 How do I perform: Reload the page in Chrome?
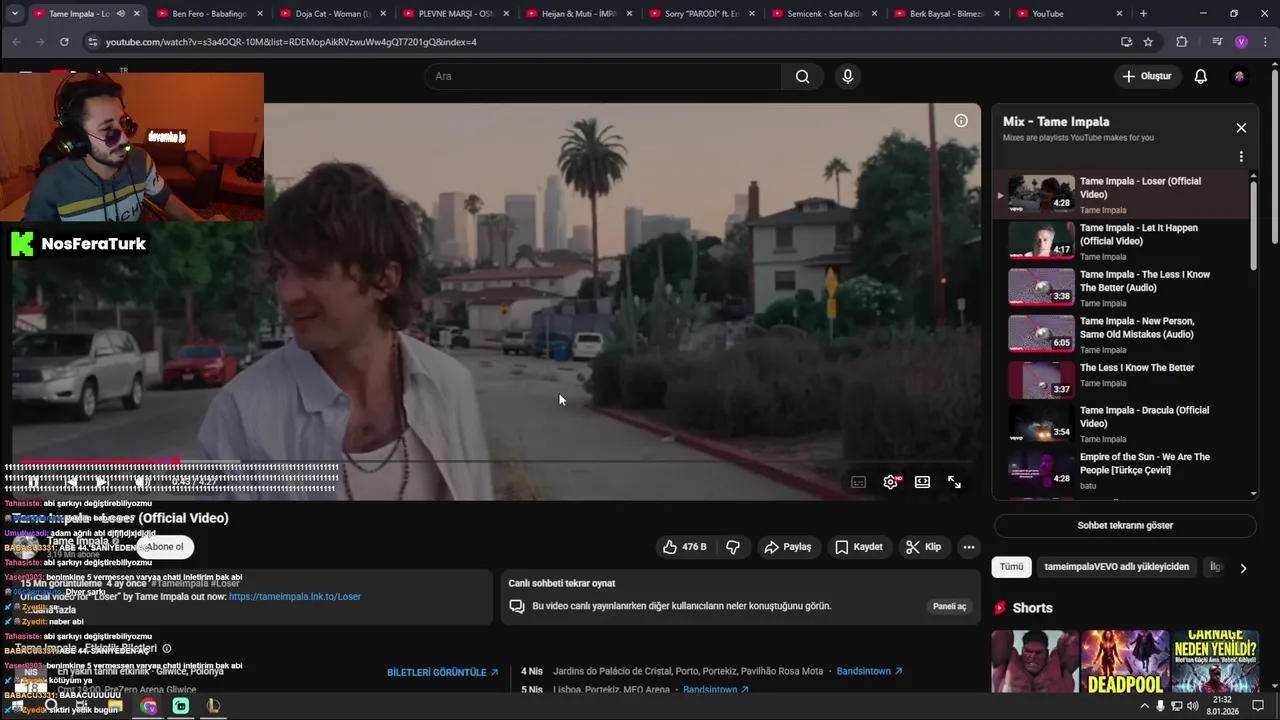coord(64,42)
